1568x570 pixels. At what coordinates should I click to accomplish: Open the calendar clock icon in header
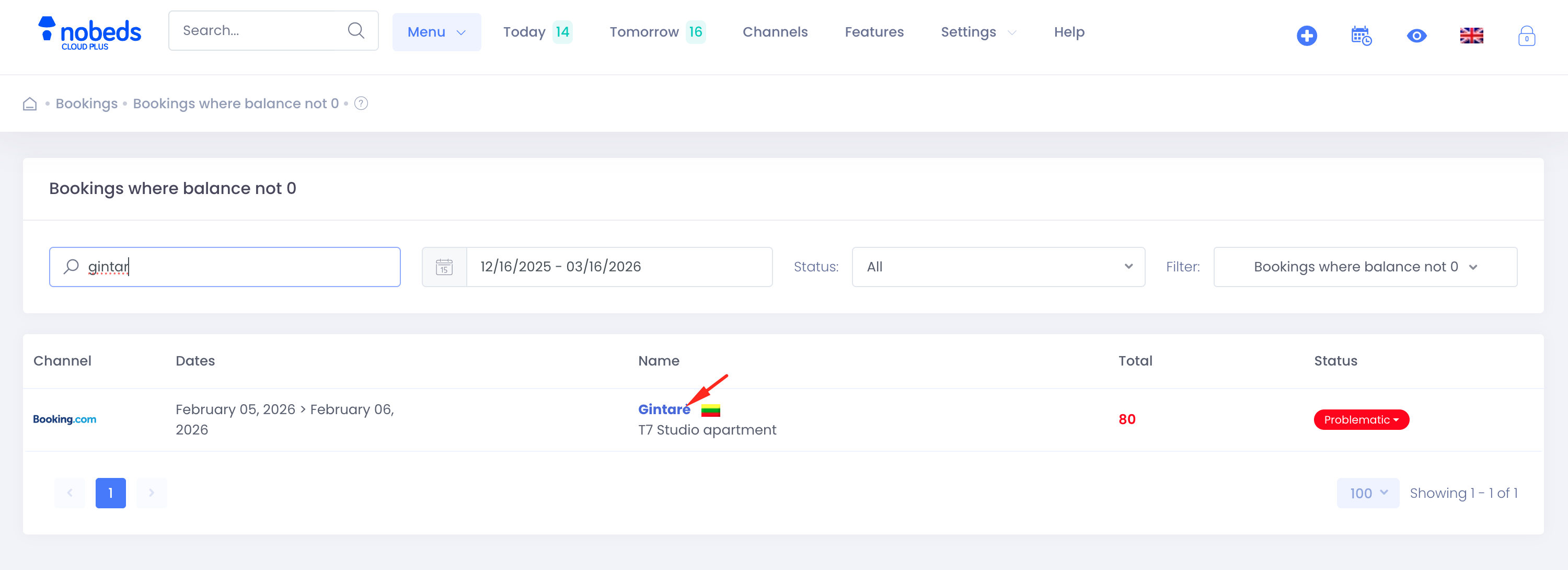click(1361, 36)
